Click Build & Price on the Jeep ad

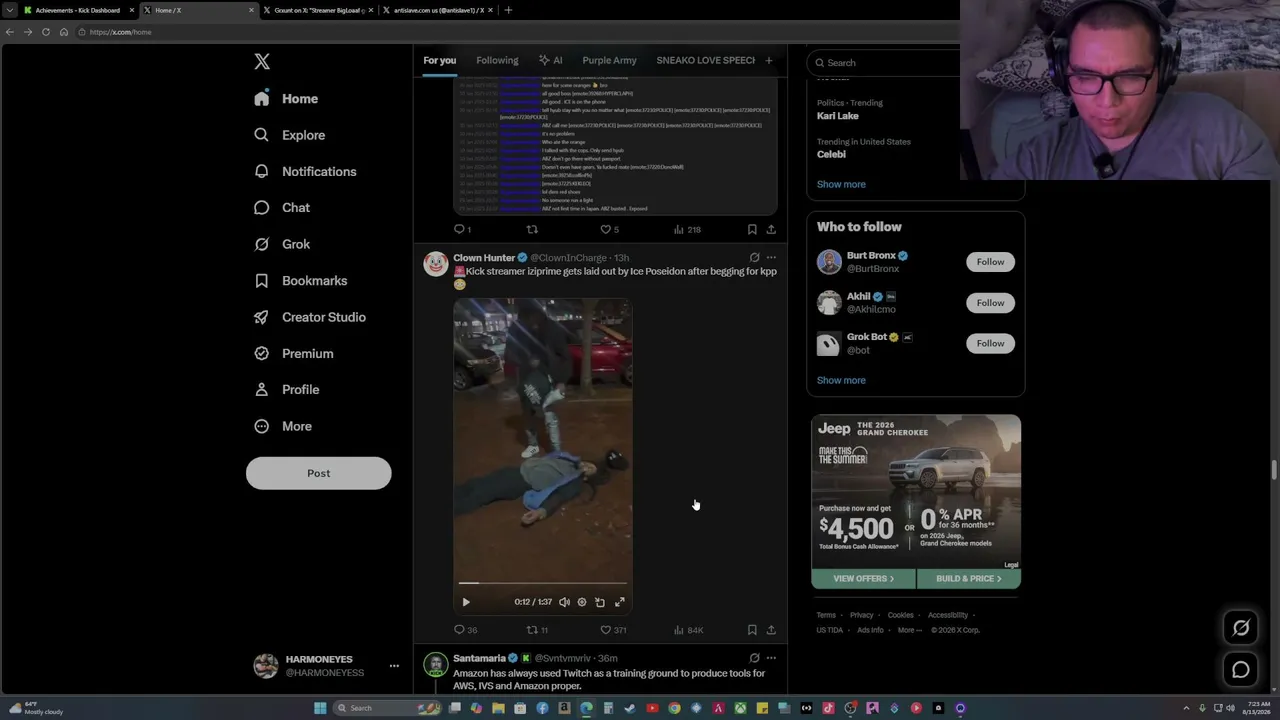[x=968, y=579]
